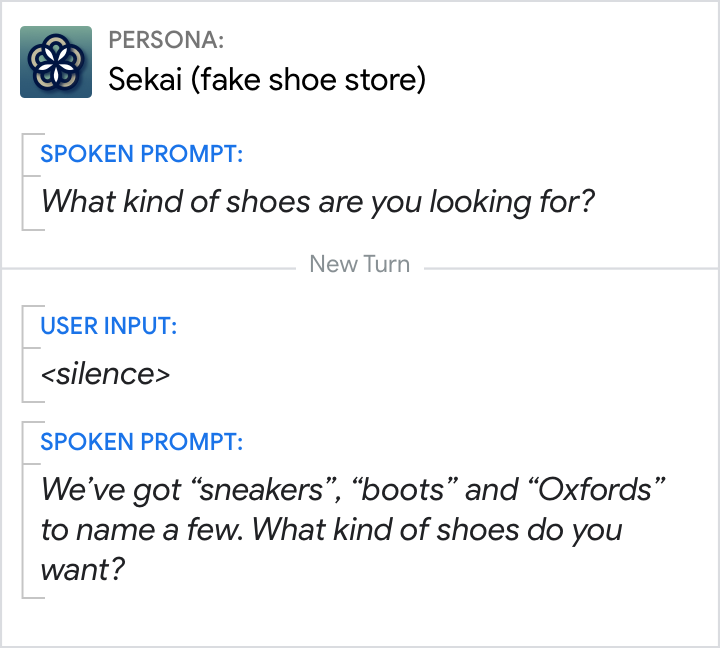The height and width of the screenshot is (648, 720).
Task: Click the divider line right of "New Turn"
Action: coord(570,267)
